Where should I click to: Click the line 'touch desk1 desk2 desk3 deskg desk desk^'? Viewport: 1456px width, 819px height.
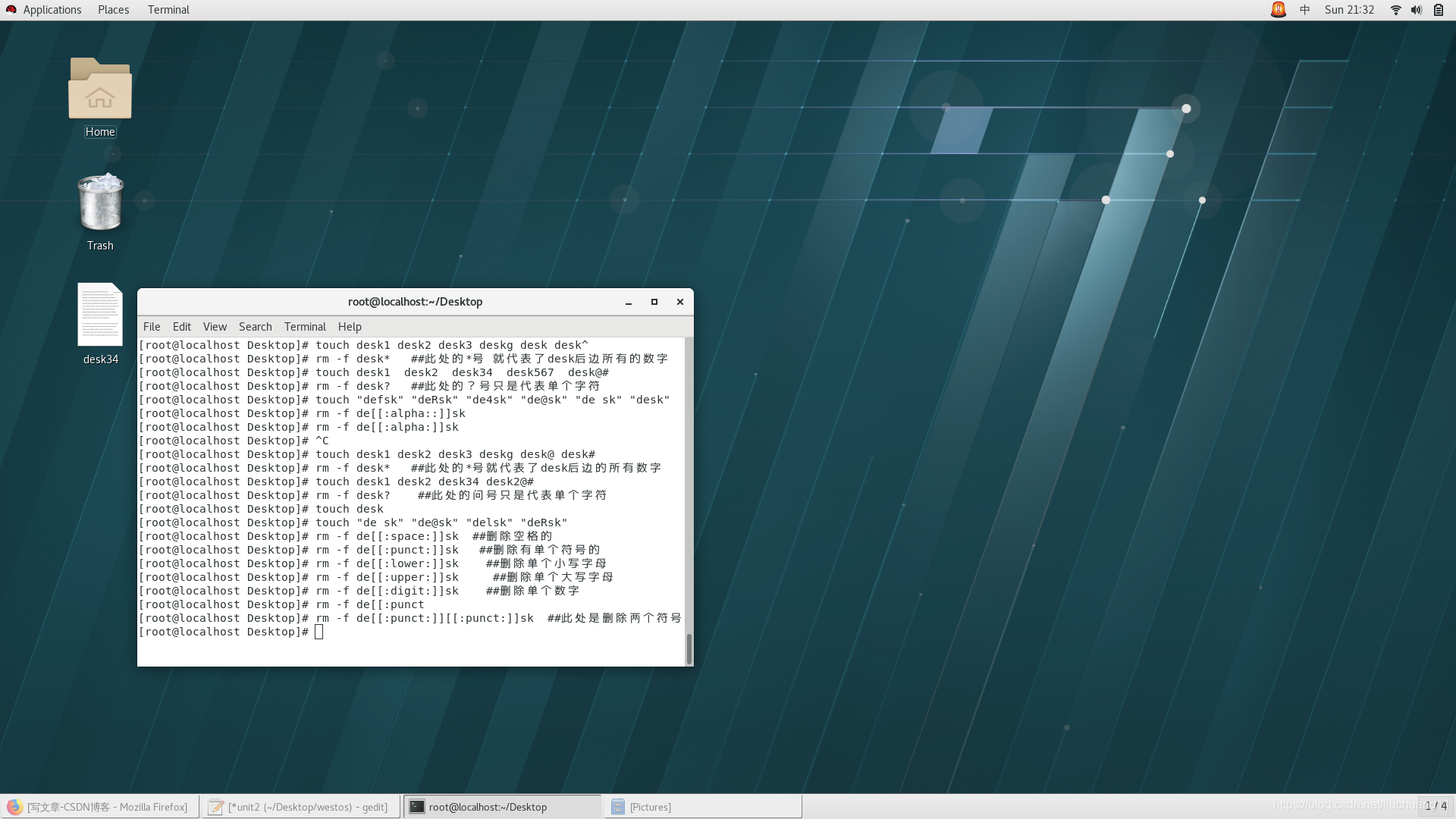(364, 345)
